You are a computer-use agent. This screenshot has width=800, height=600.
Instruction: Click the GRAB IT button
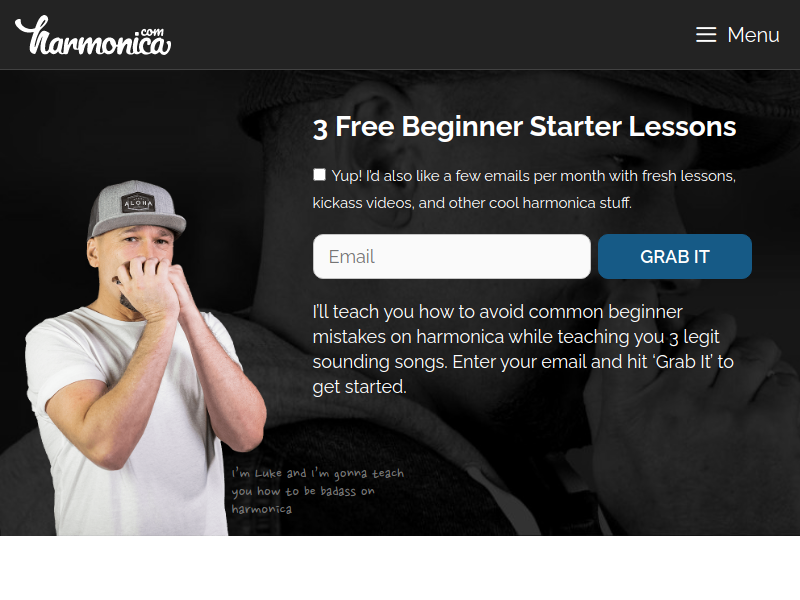point(674,257)
